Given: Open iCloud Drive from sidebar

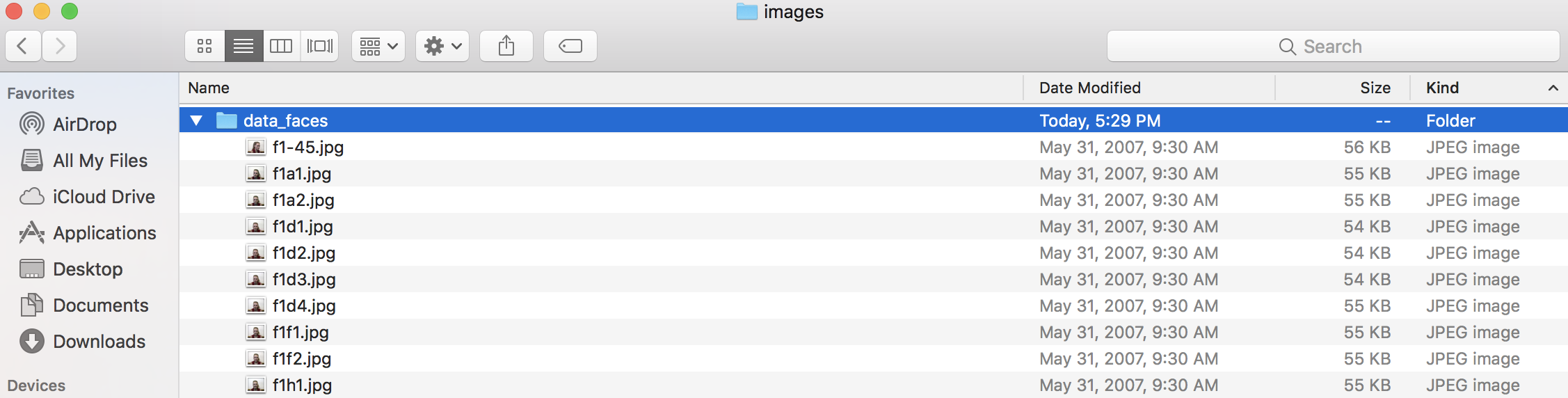Looking at the screenshot, I should pyautogui.click(x=104, y=197).
